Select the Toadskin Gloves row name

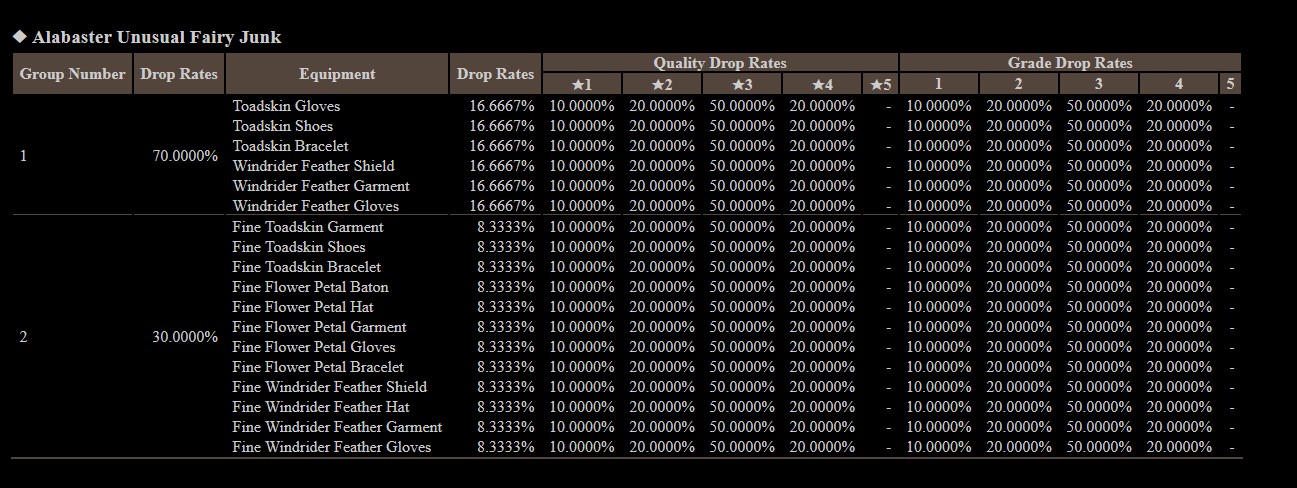(x=286, y=106)
